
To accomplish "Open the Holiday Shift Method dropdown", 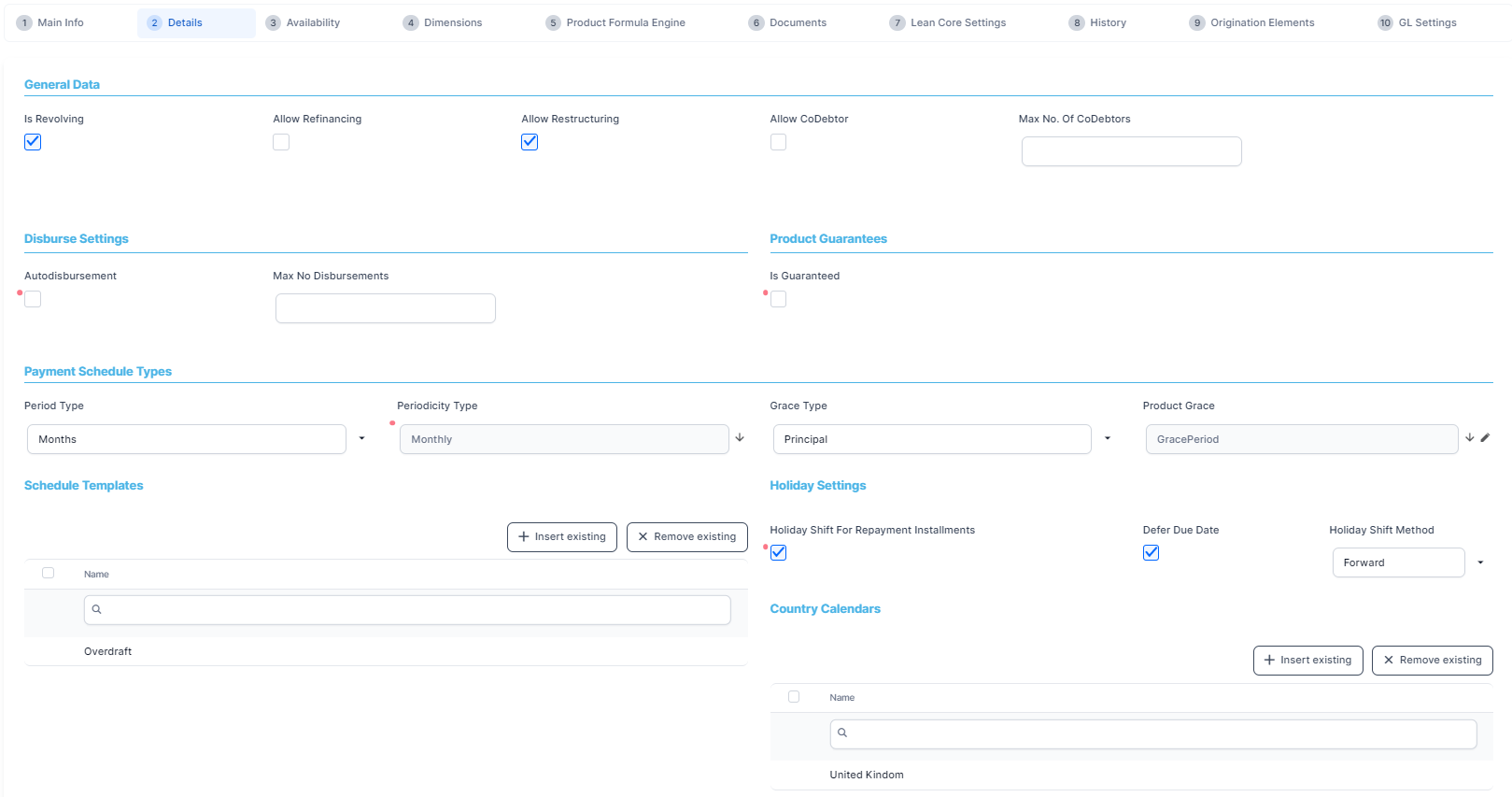I will tap(1480, 562).
